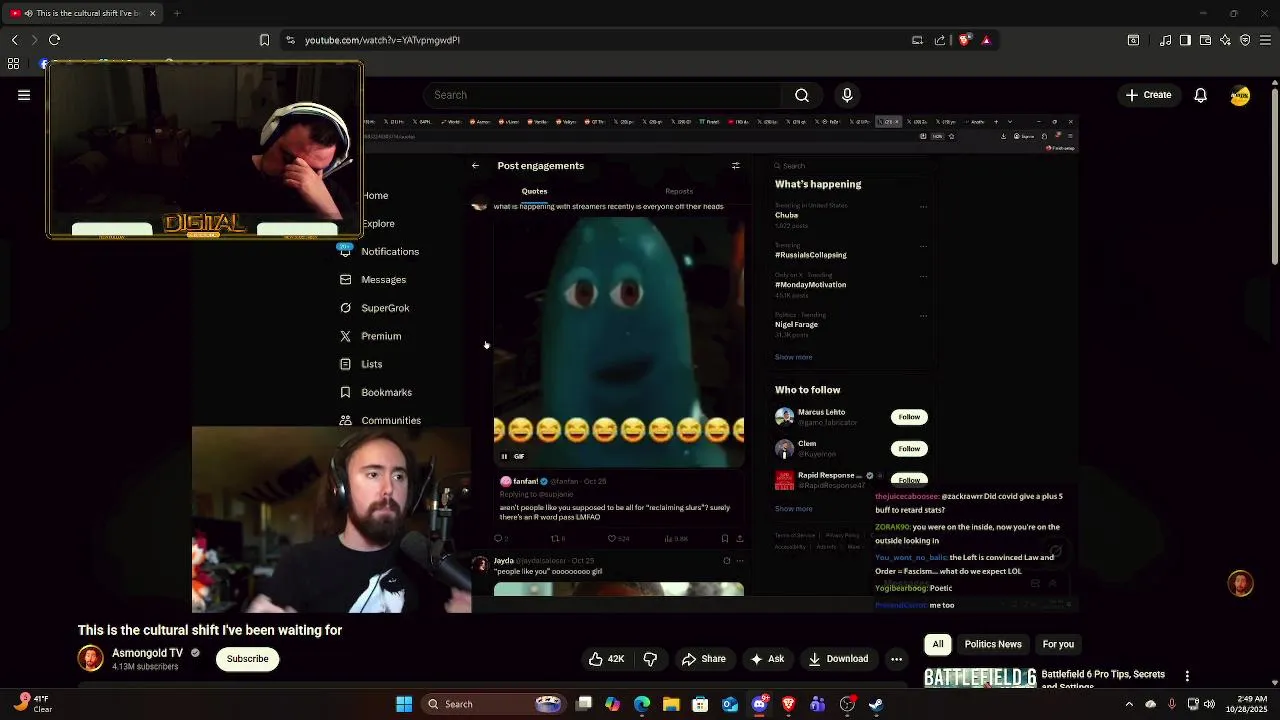Open the Battlefield 6 video thumbnail
Image resolution: width=1280 pixels, height=720 pixels.
tap(980, 678)
